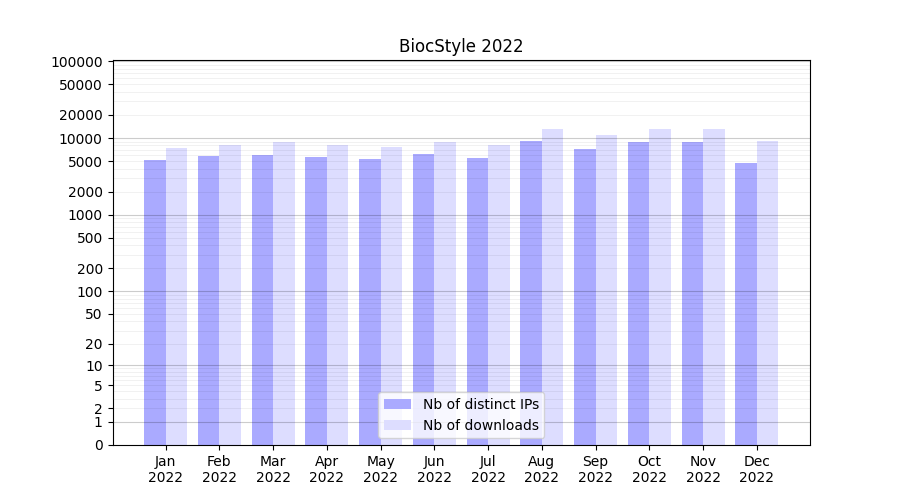
Task: Click the chart title BiocStyle 2022
Action: [461, 46]
